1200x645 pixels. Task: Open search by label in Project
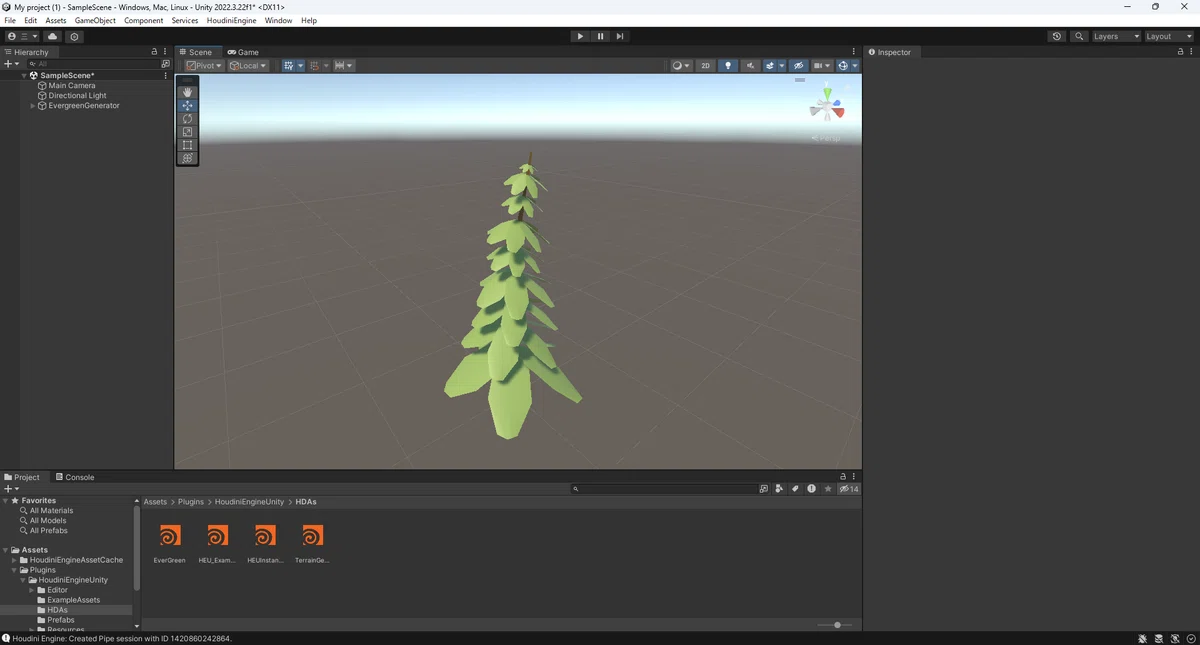click(x=796, y=489)
